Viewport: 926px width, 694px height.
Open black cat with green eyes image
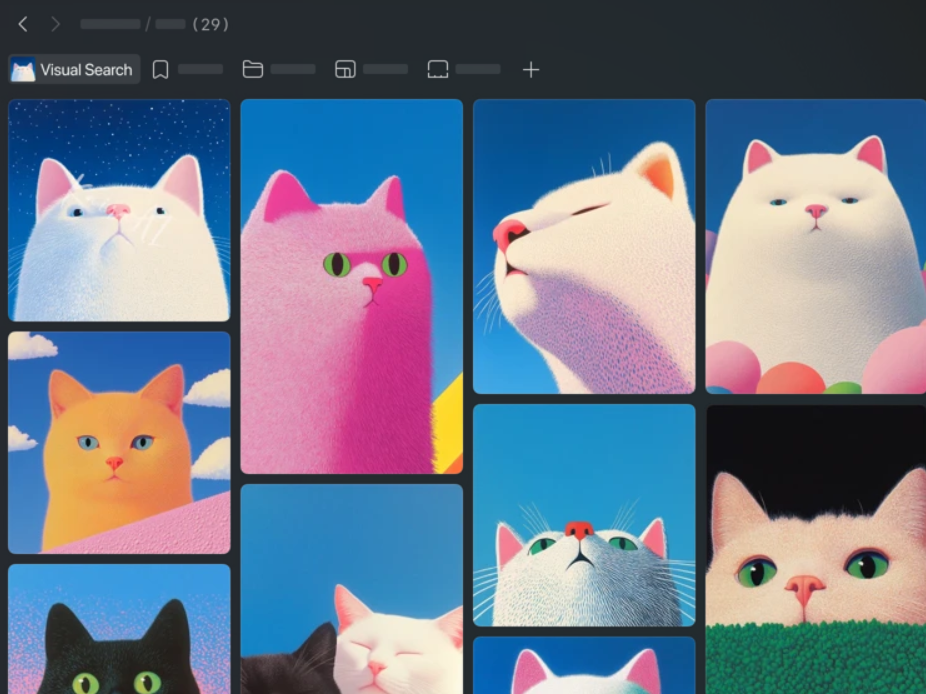[119, 629]
